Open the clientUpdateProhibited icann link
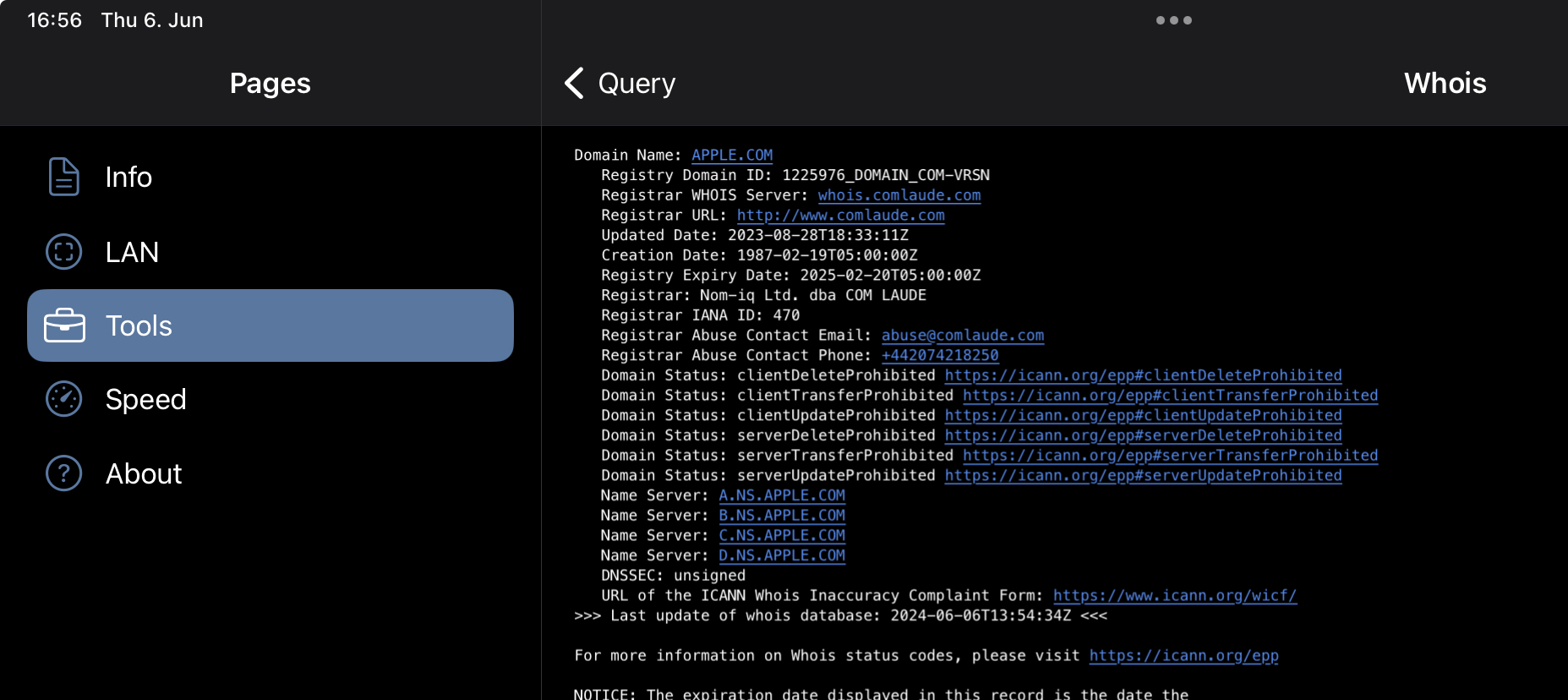 tap(1143, 415)
